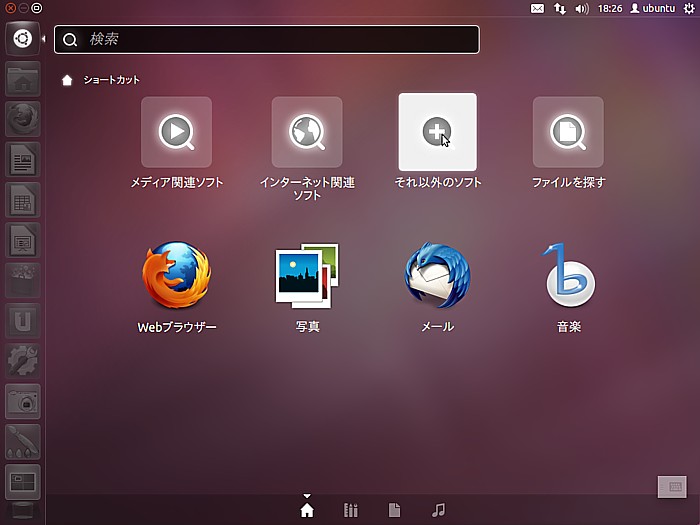Open the メディア関連ソフト media apps shortcut
The width and height of the screenshot is (700, 525).
pyautogui.click(x=176, y=132)
